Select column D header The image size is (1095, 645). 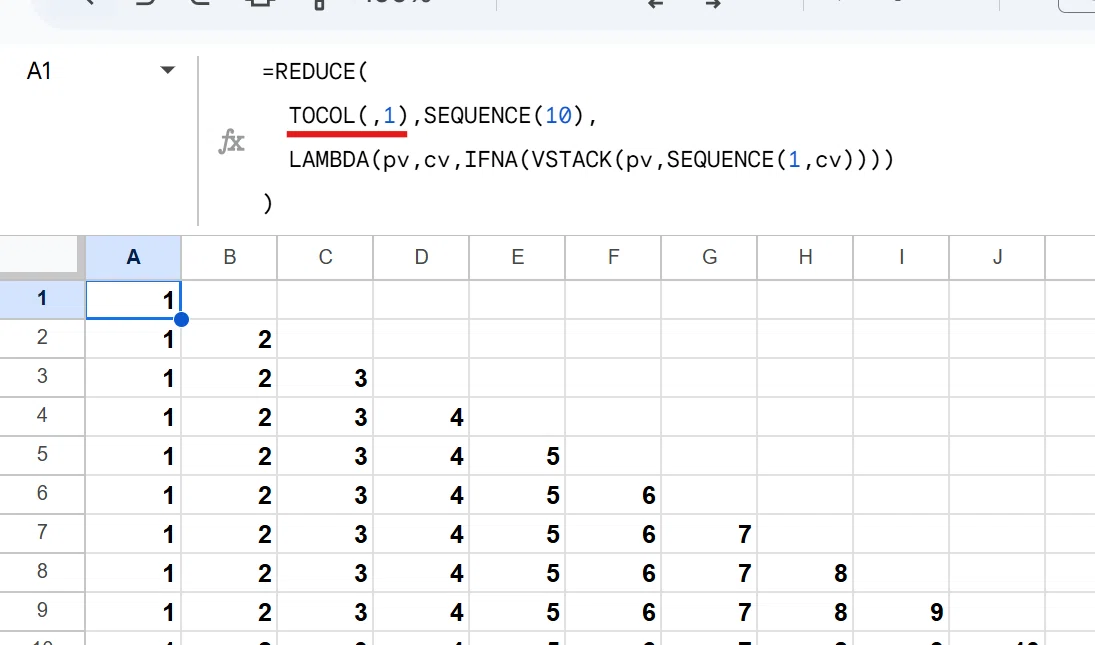(x=422, y=258)
